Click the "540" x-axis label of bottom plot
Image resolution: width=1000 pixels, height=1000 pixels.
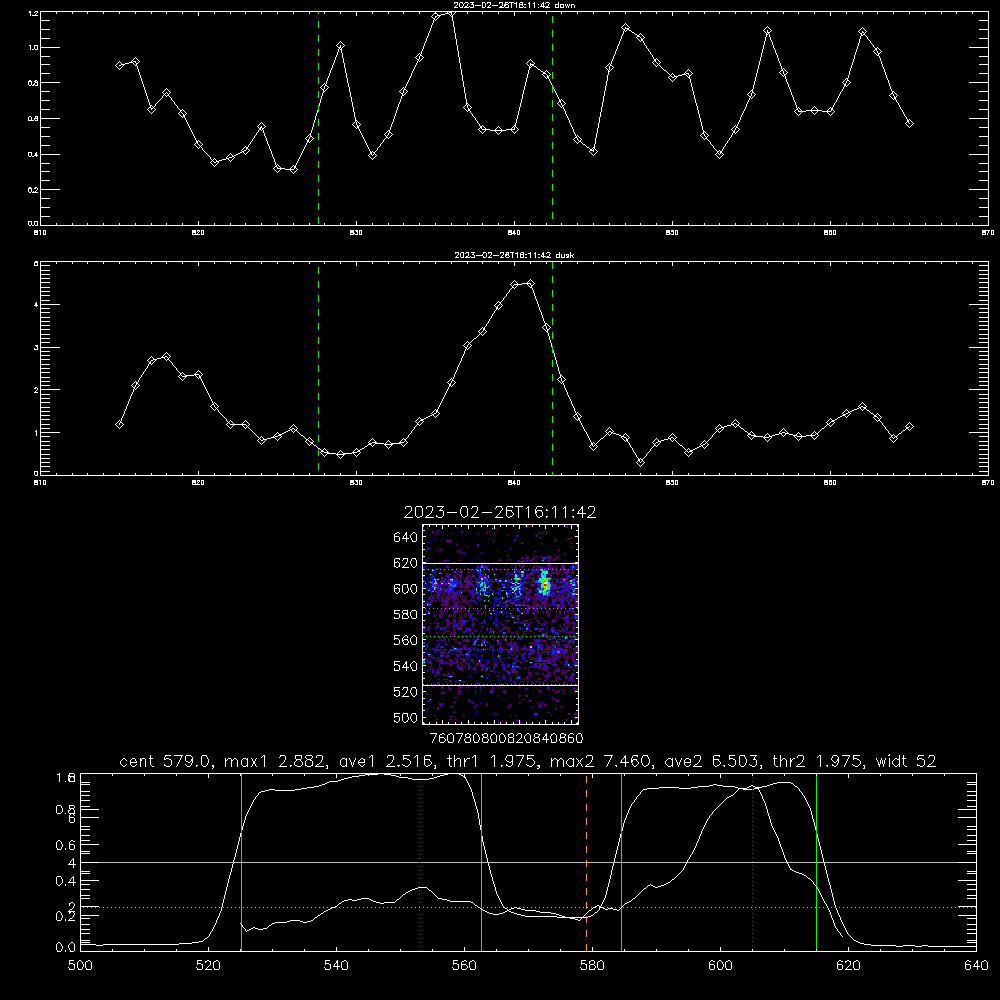pyautogui.click(x=336, y=966)
